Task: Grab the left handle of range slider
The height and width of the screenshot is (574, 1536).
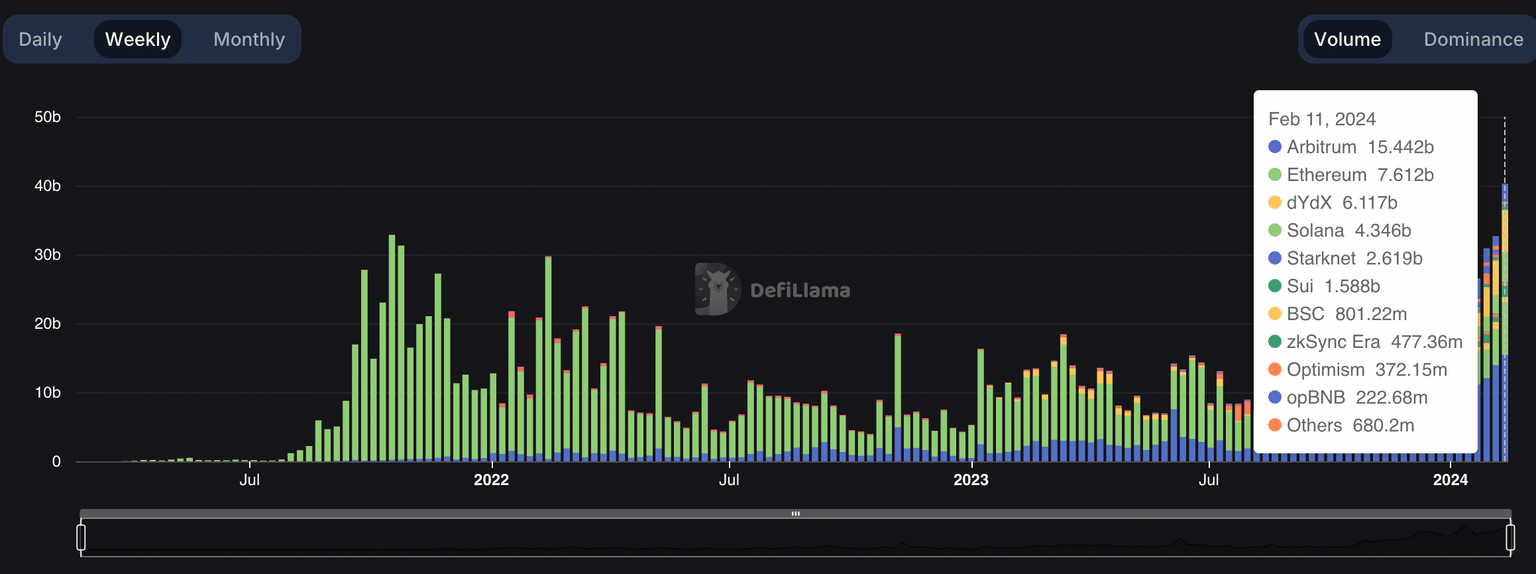Action: tap(81, 537)
